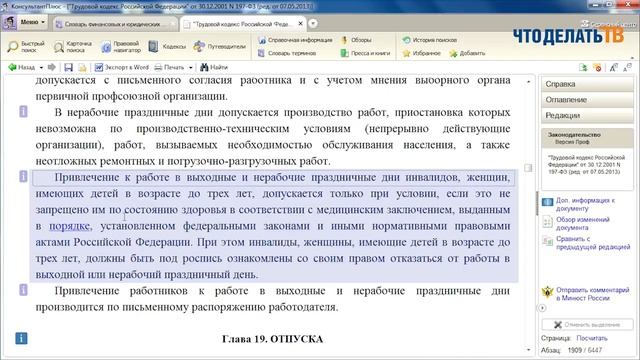Screen dimensions: 640x360
Task: Click the icon beside Сравнить с предыдущей редакцией
Action: [547, 241]
